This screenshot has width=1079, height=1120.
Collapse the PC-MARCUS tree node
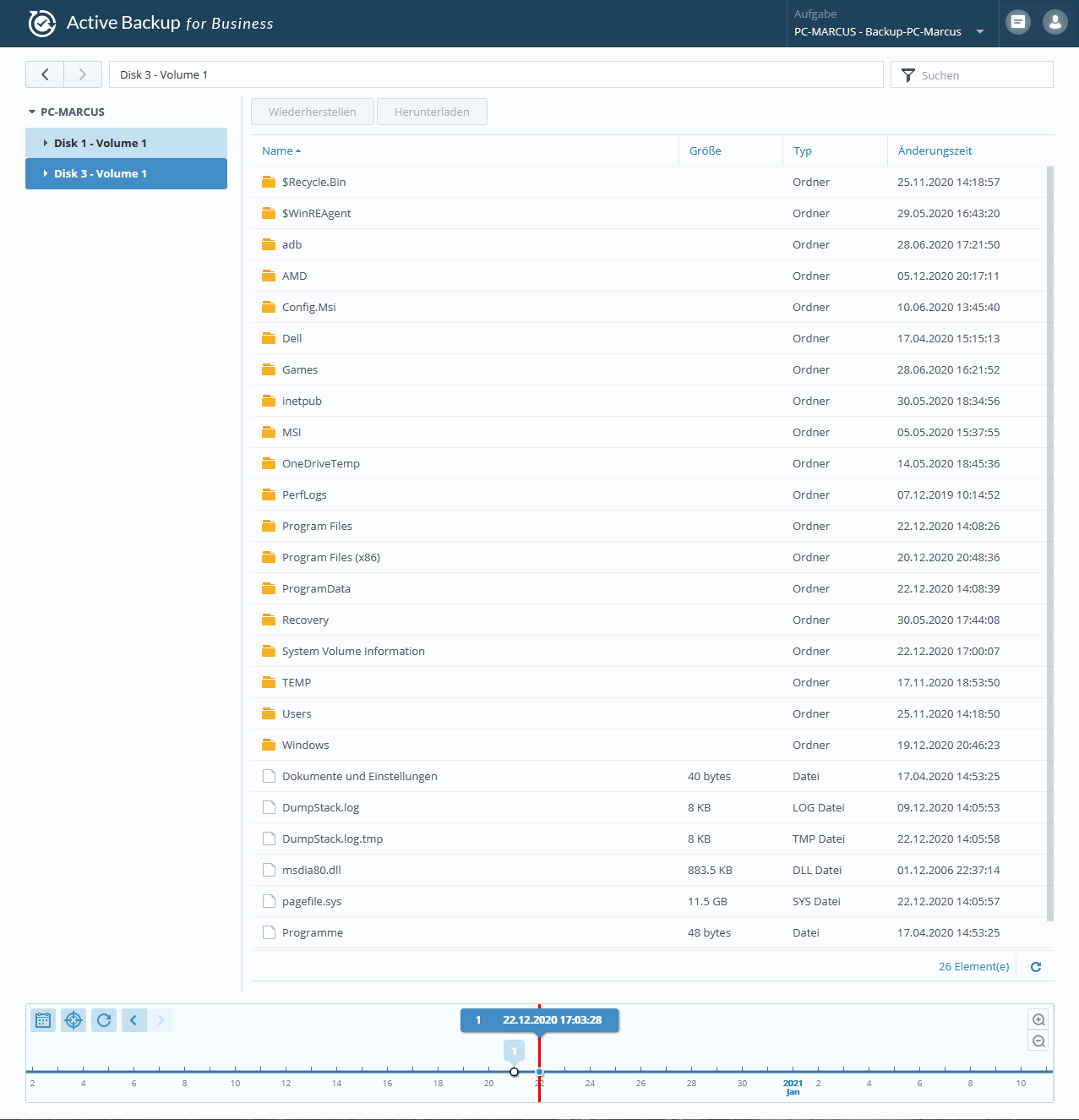(x=32, y=112)
